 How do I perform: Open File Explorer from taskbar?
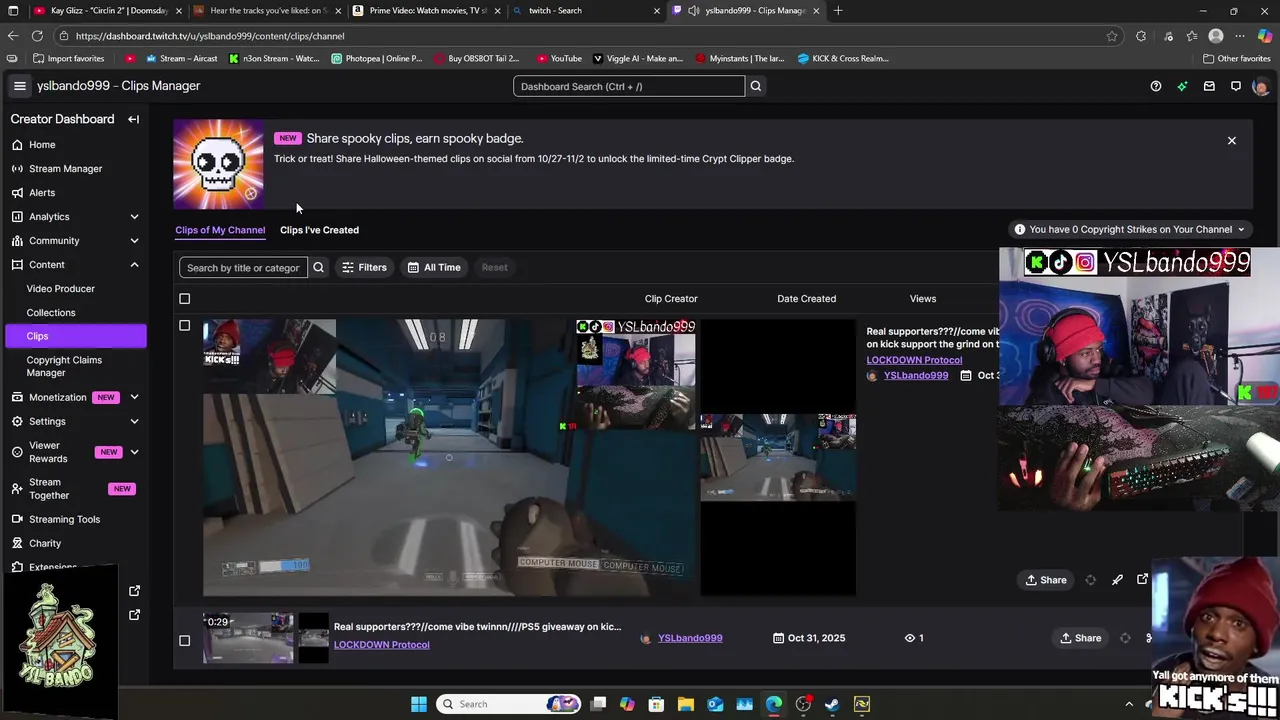click(x=686, y=704)
